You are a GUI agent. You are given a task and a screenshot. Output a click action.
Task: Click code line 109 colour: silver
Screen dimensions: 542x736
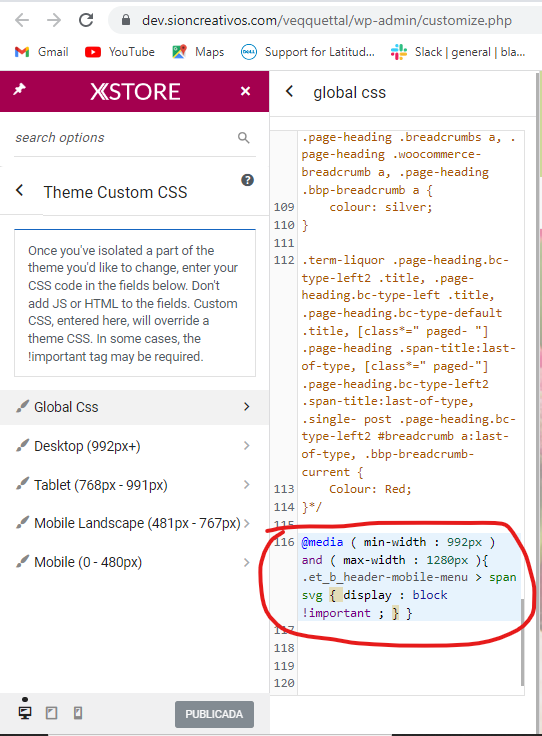coord(380,207)
